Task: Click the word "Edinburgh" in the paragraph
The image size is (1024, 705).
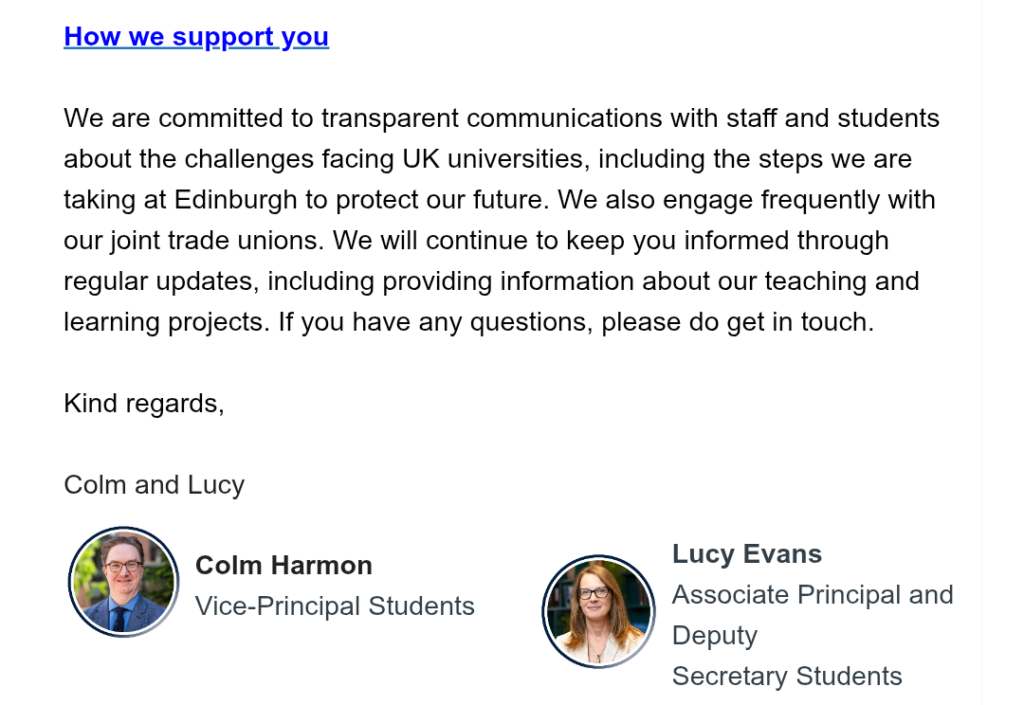Action: click(236, 199)
